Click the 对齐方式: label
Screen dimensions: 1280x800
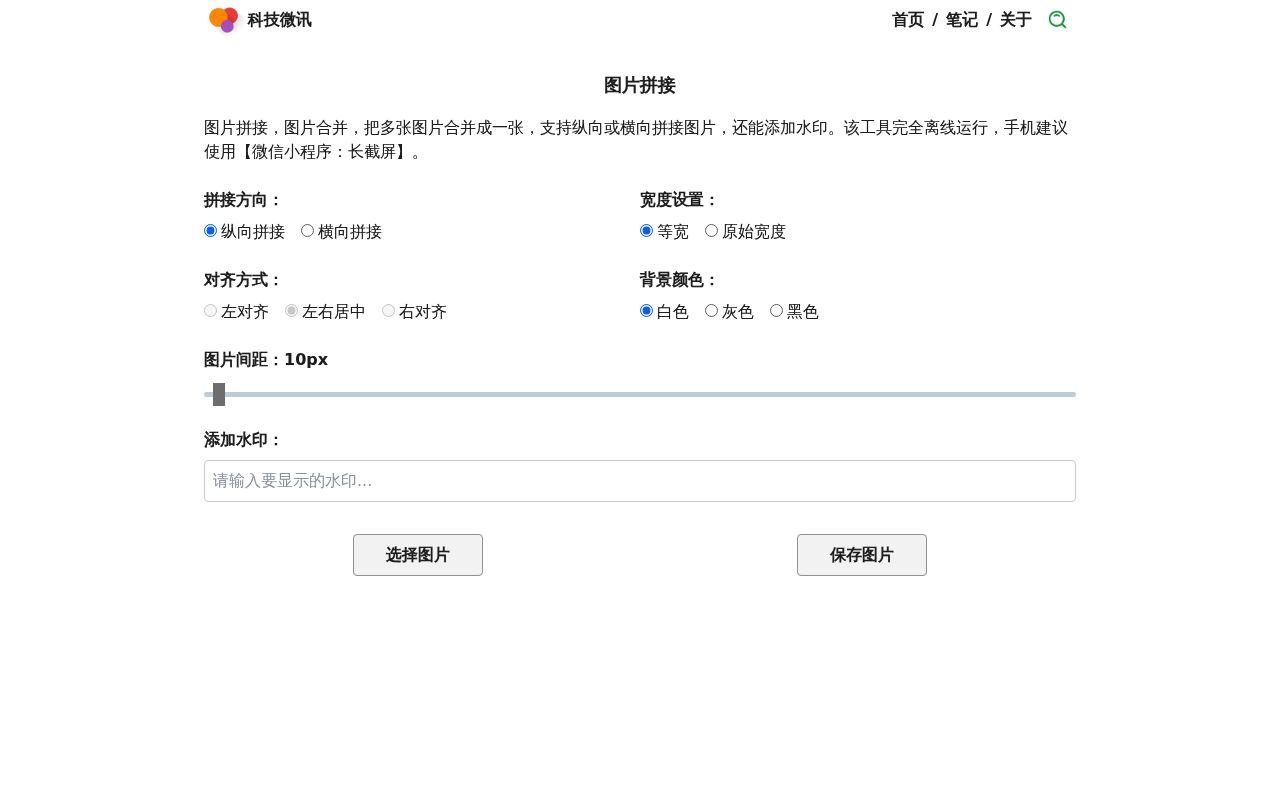[x=244, y=280]
